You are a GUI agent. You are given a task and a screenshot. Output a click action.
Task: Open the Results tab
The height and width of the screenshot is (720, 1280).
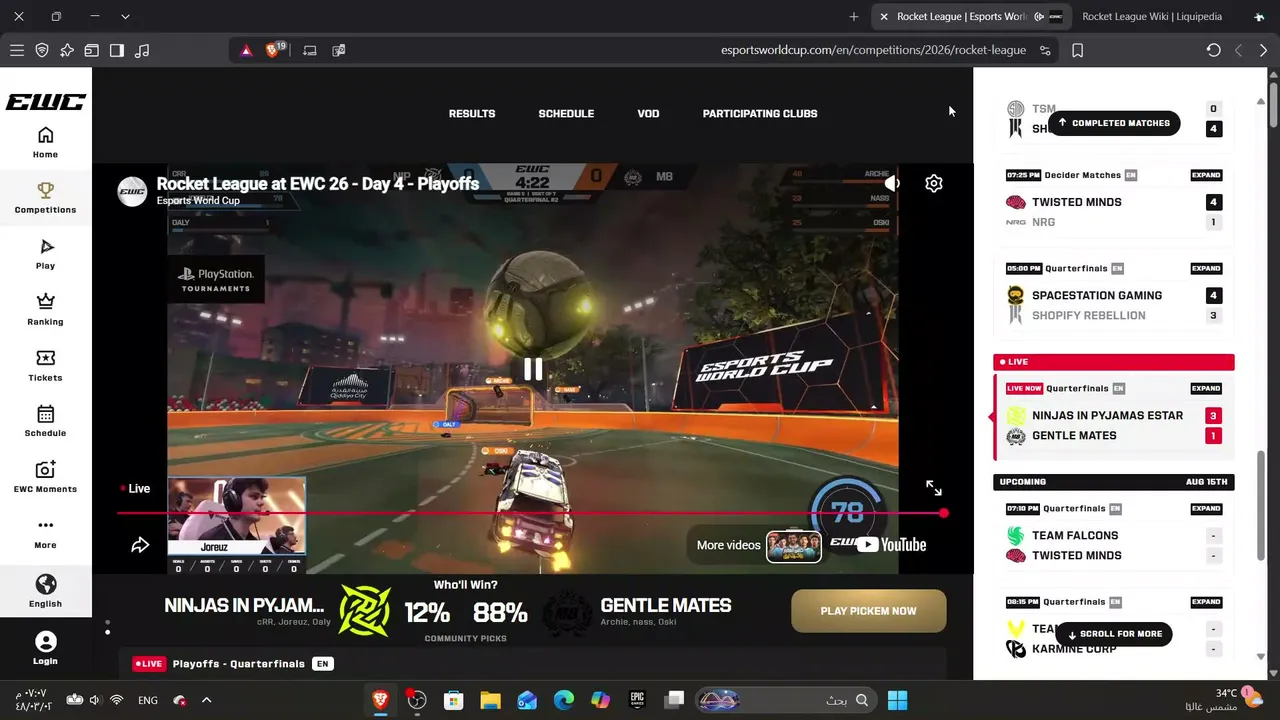pyautogui.click(x=472, y=114)
